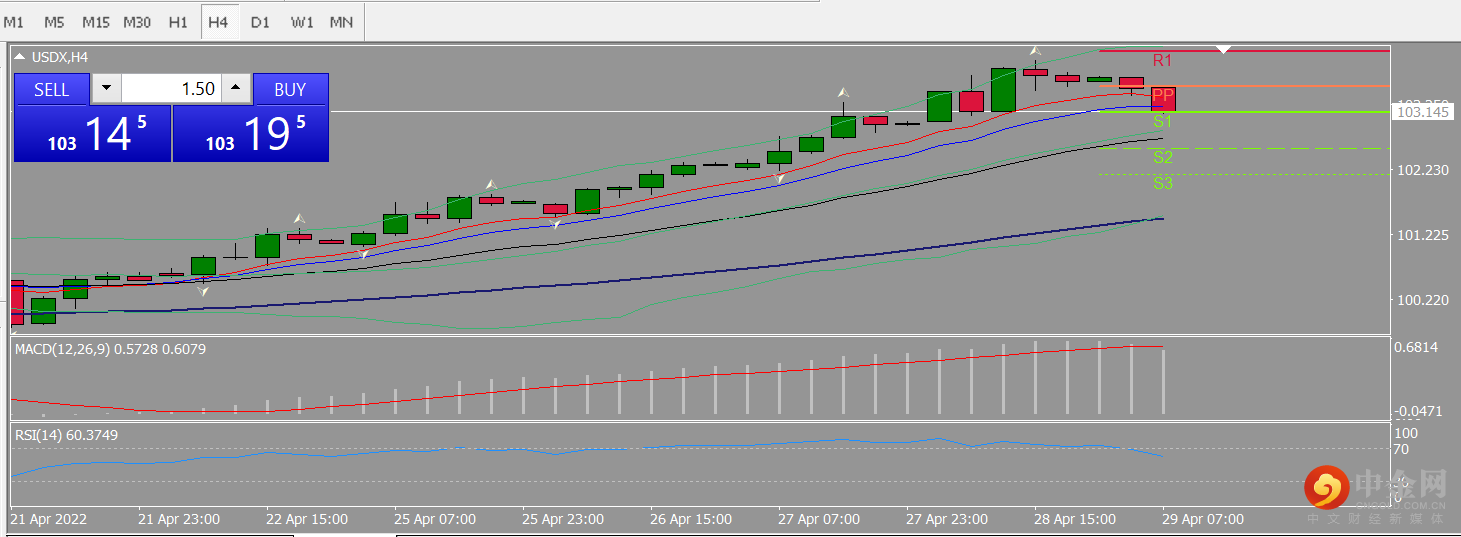Image resolution: width=1461 pixels, height=537 pixels.
Task: Select the red R1 pivot level label
Action: click(x=1162, y=61)
